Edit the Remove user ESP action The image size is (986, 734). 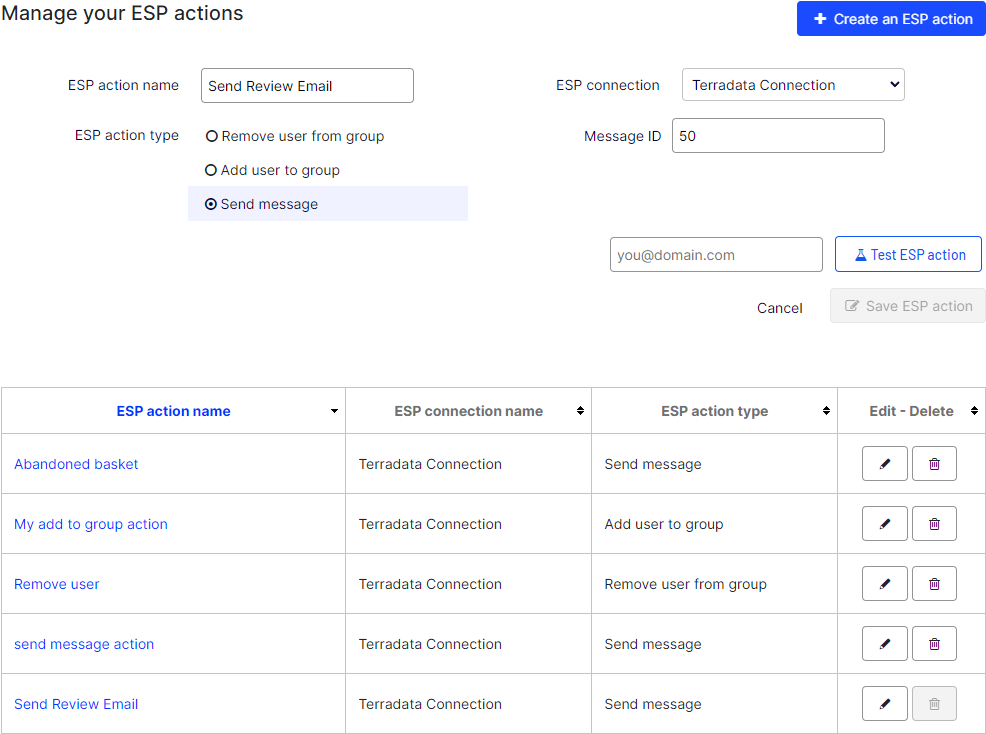pos(884,583)
